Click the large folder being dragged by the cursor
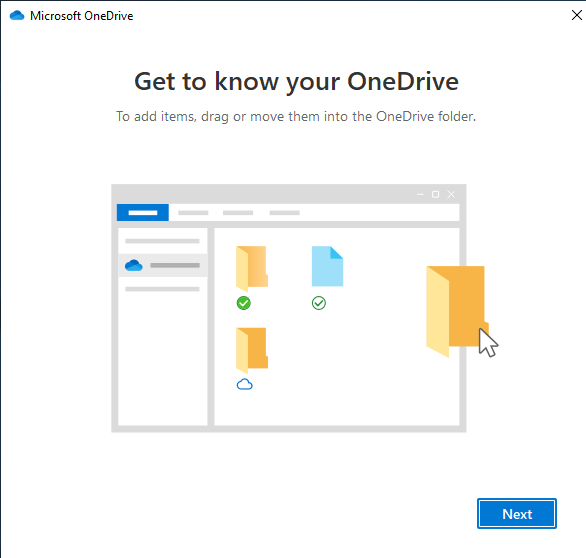 point(456,311)
